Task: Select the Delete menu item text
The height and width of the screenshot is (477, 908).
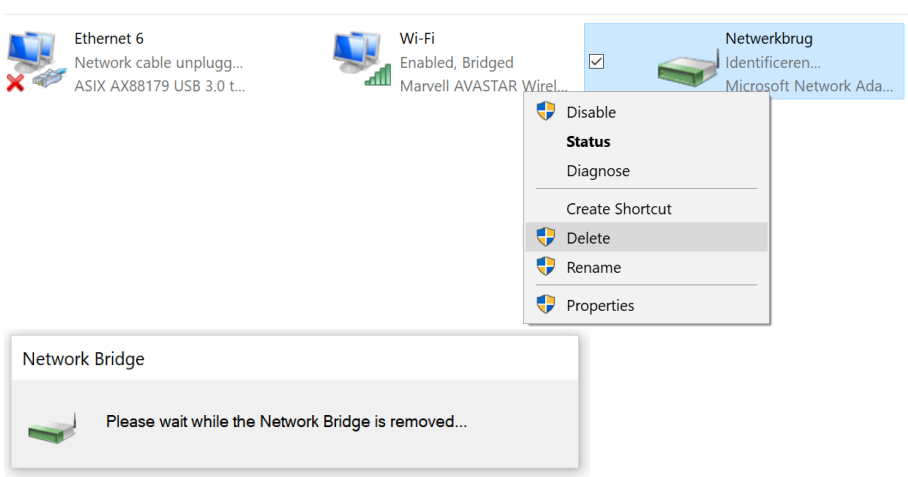Action: (588, 238)
